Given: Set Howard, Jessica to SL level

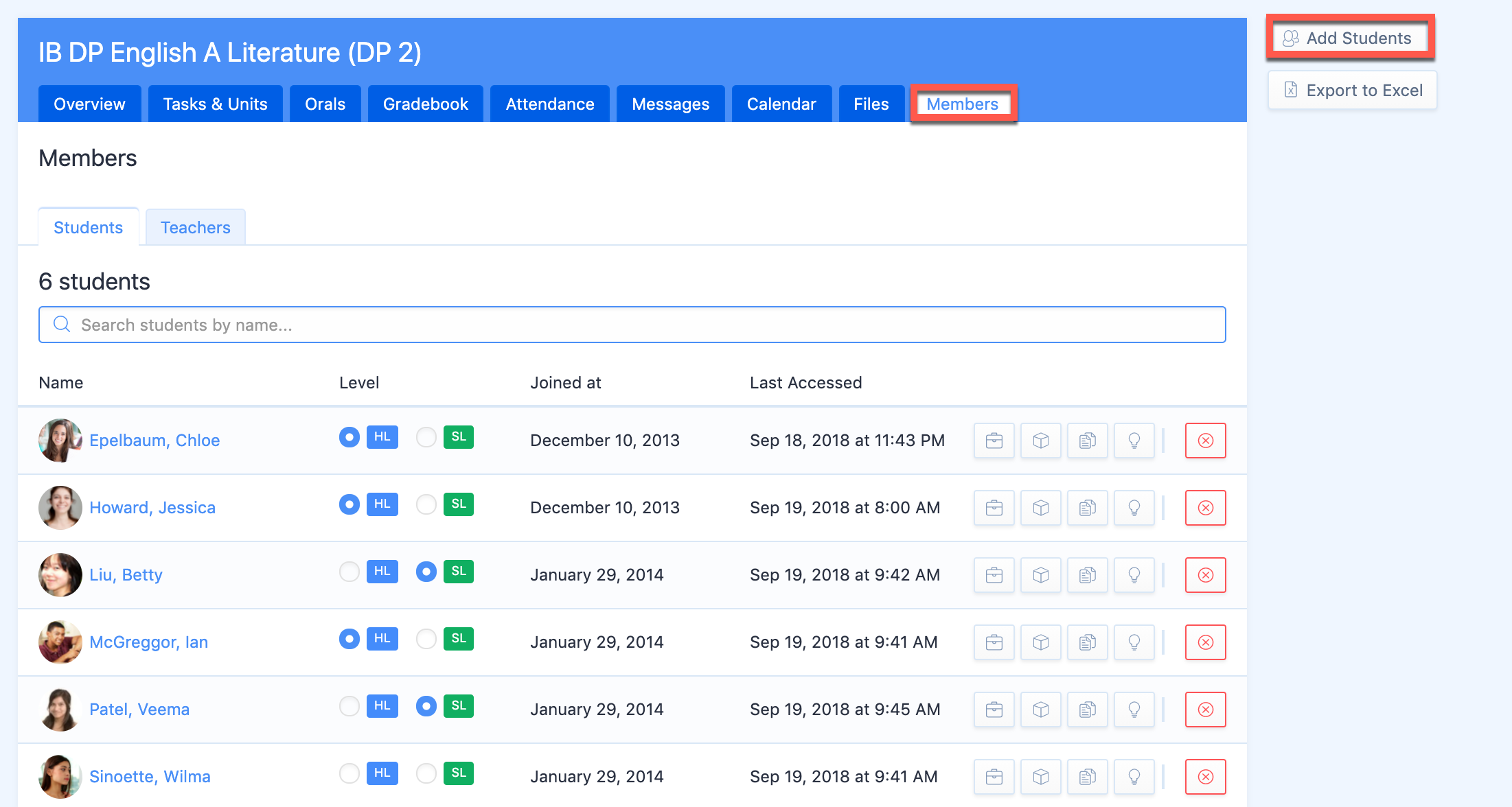Looking at the screenshot, I should coord(426,504).
